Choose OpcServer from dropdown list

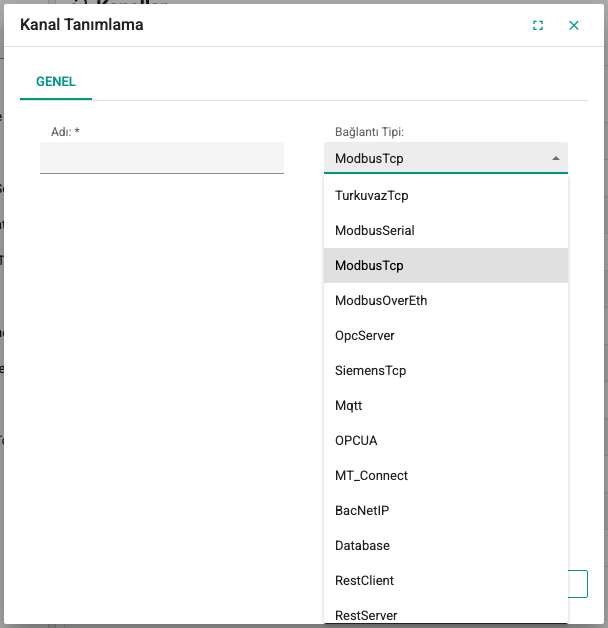pyautogui.click(x=446, y=335)
